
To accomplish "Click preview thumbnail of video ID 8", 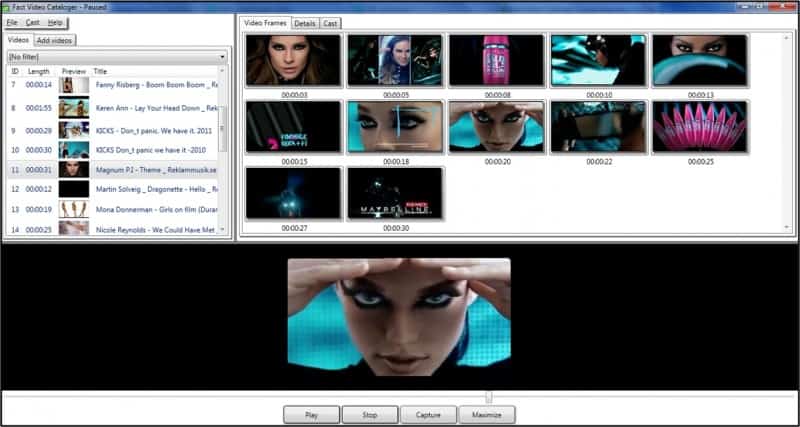I will (73, 108).
